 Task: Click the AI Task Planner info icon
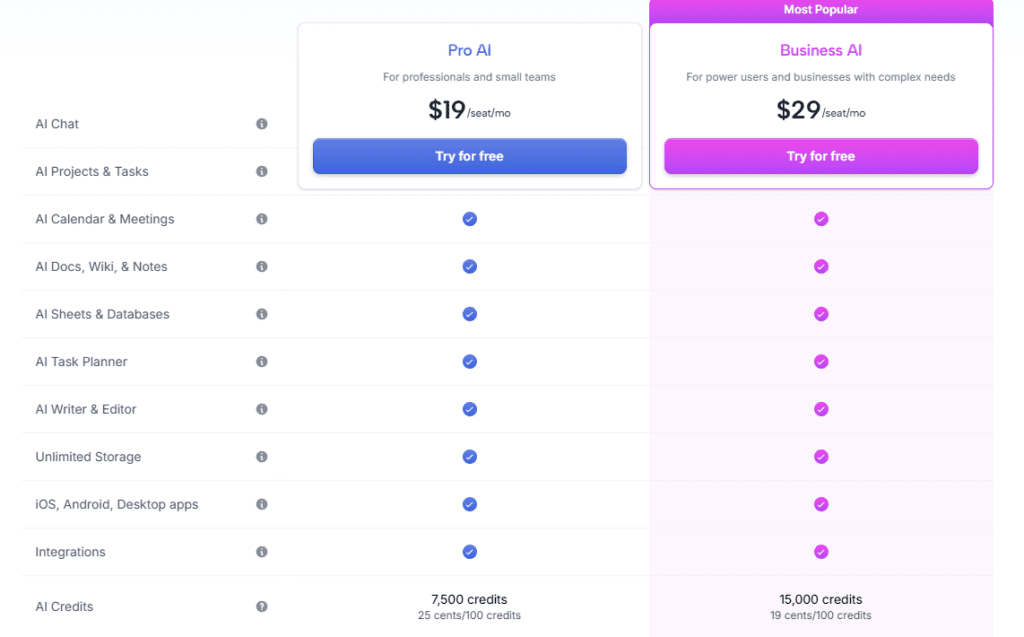coord(261,361)
